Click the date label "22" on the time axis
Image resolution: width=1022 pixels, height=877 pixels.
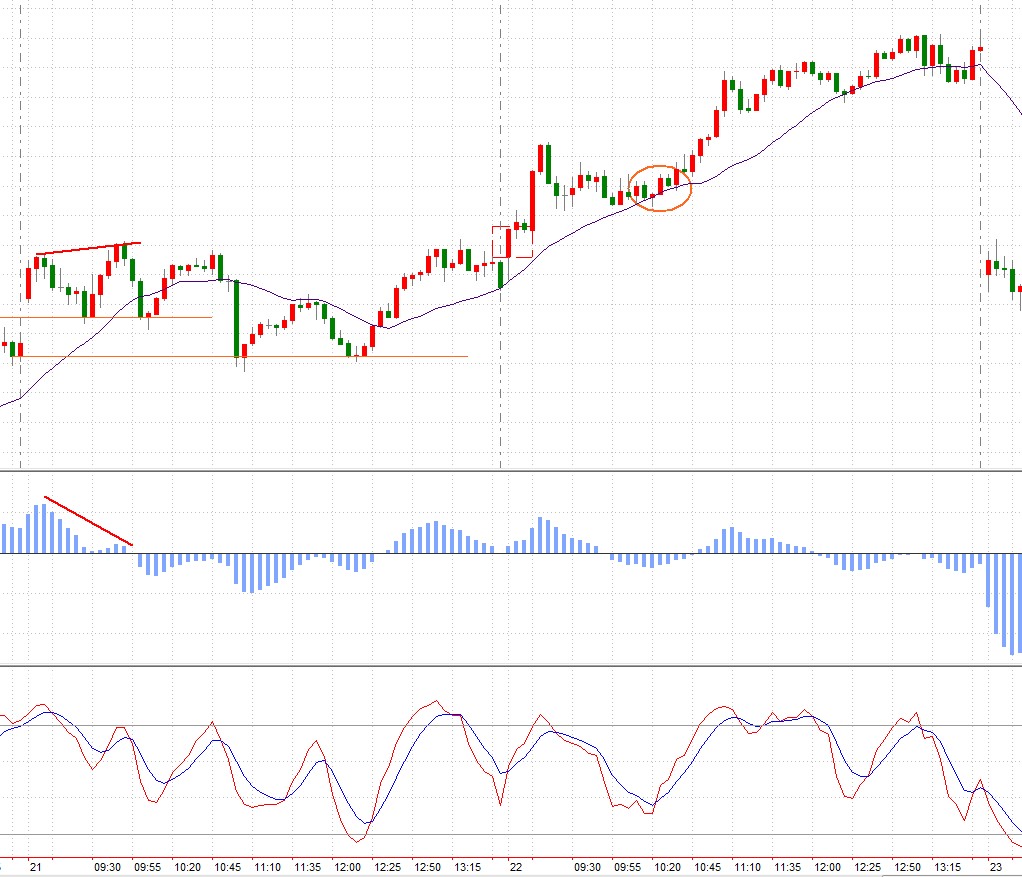[x=516, y=867]
